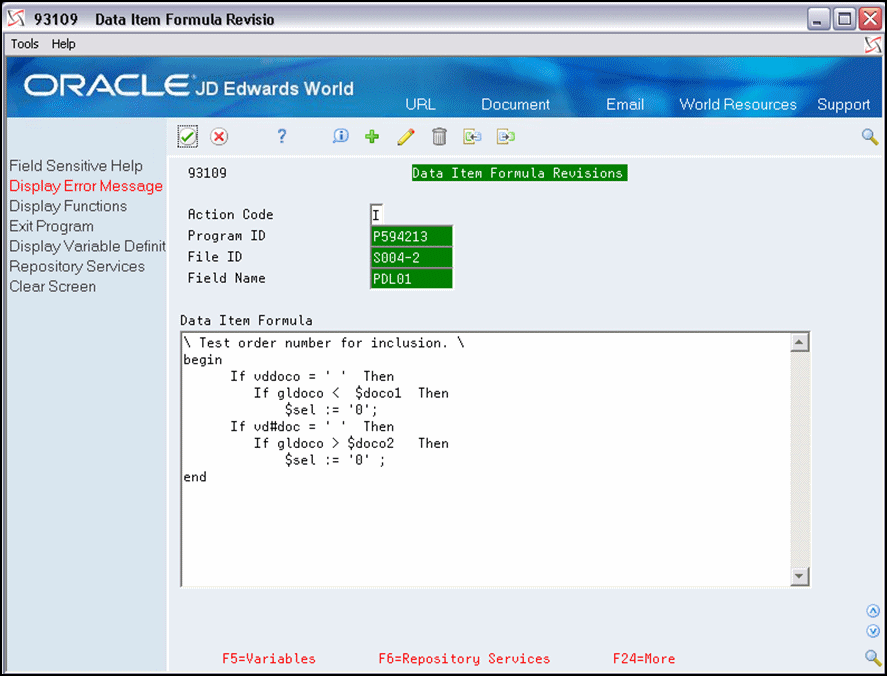Click the import arrow toolbar icon
This screenshot has width=887, height=676.
[472, 136]
